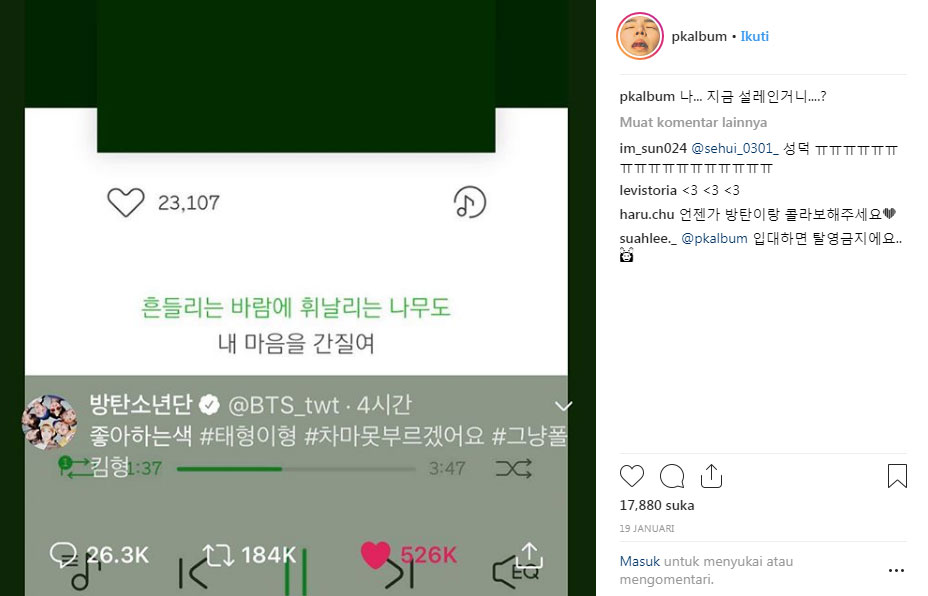Click the song heart icon beside 23,107
This screenshot has width=928, height=596.
tap(125, 202)
